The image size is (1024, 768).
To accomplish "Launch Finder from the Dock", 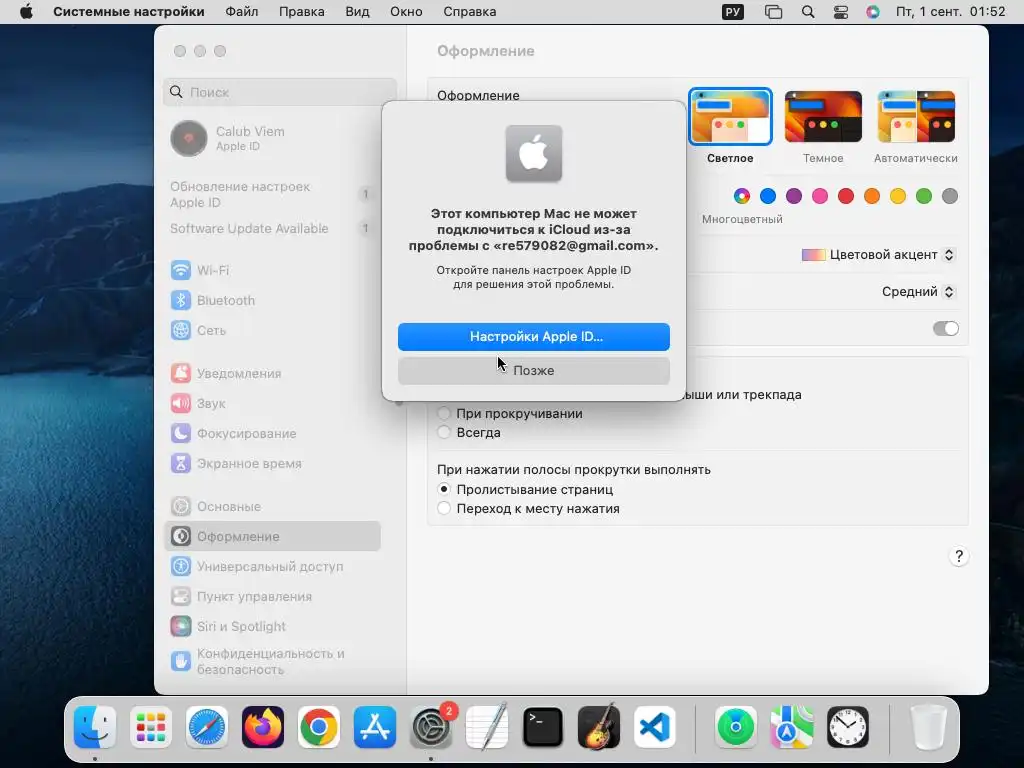I will [x=95, y=727].
